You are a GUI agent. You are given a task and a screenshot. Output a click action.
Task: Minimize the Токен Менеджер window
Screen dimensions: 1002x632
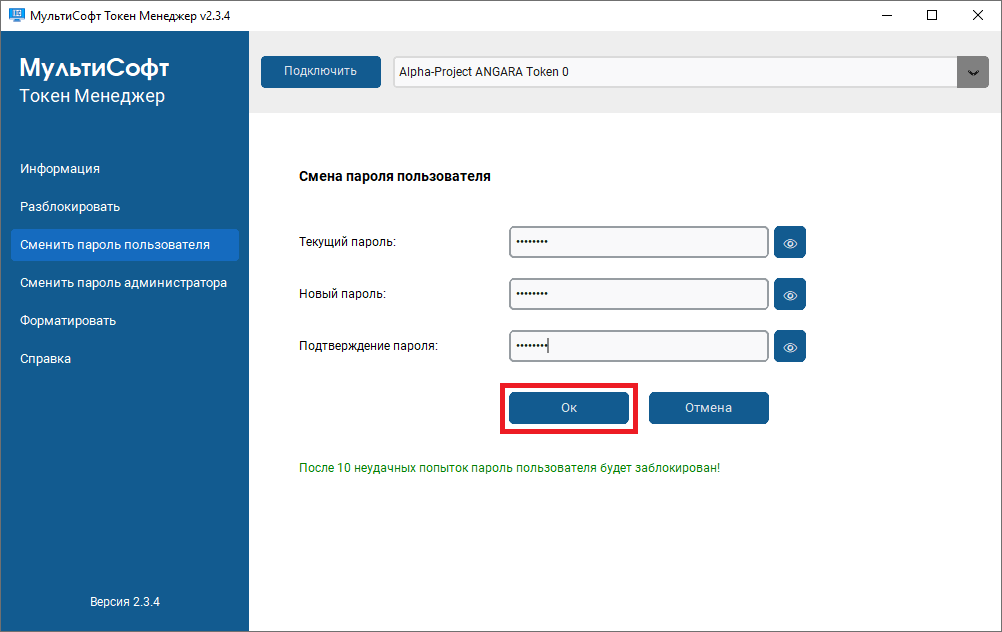(886, 15)
